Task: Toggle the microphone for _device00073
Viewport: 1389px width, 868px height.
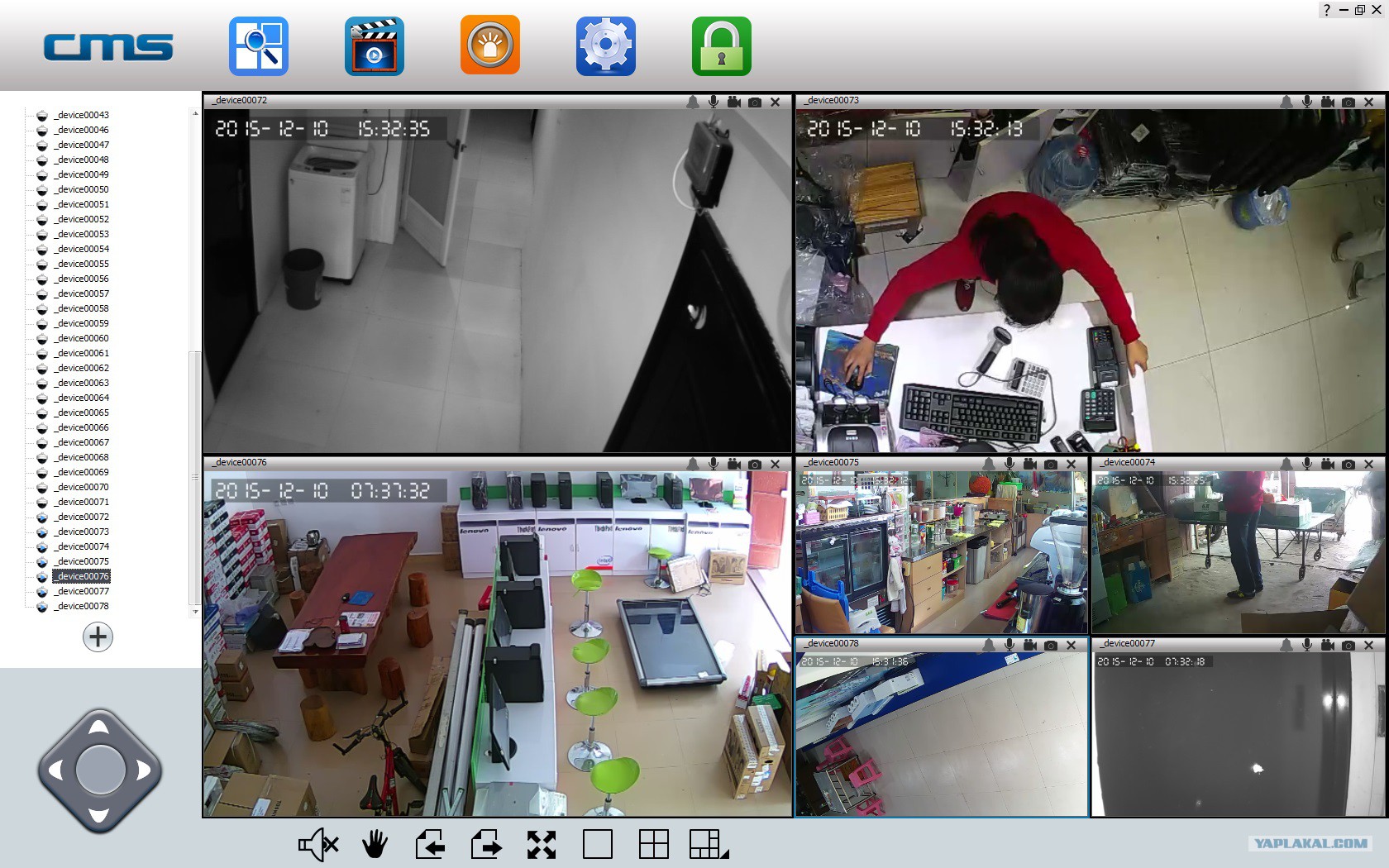Action: (x=1307, y=102)
